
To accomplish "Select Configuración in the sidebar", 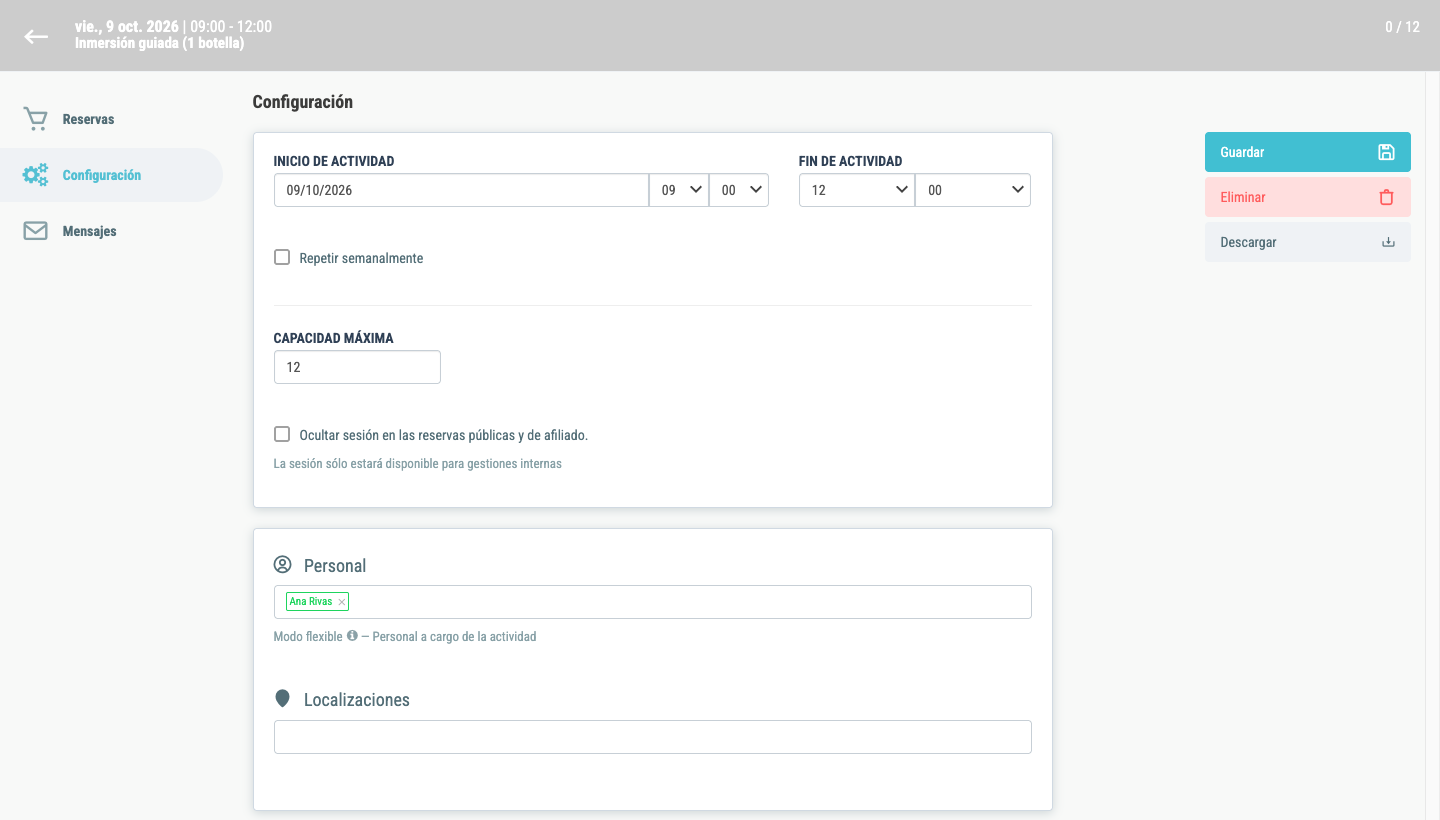I will [x=111, y=175].
